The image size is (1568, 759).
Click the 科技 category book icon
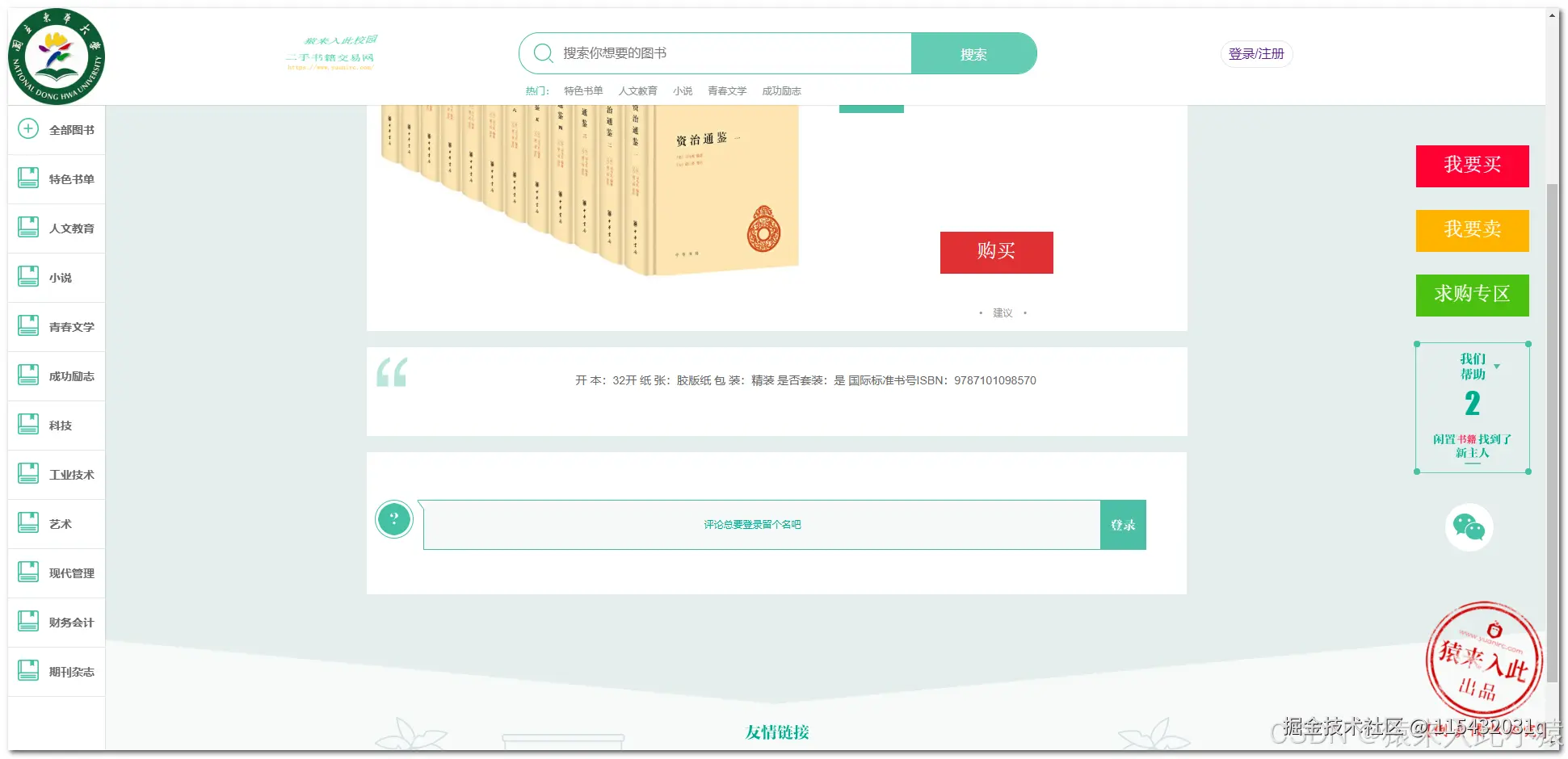pos(28,424)
